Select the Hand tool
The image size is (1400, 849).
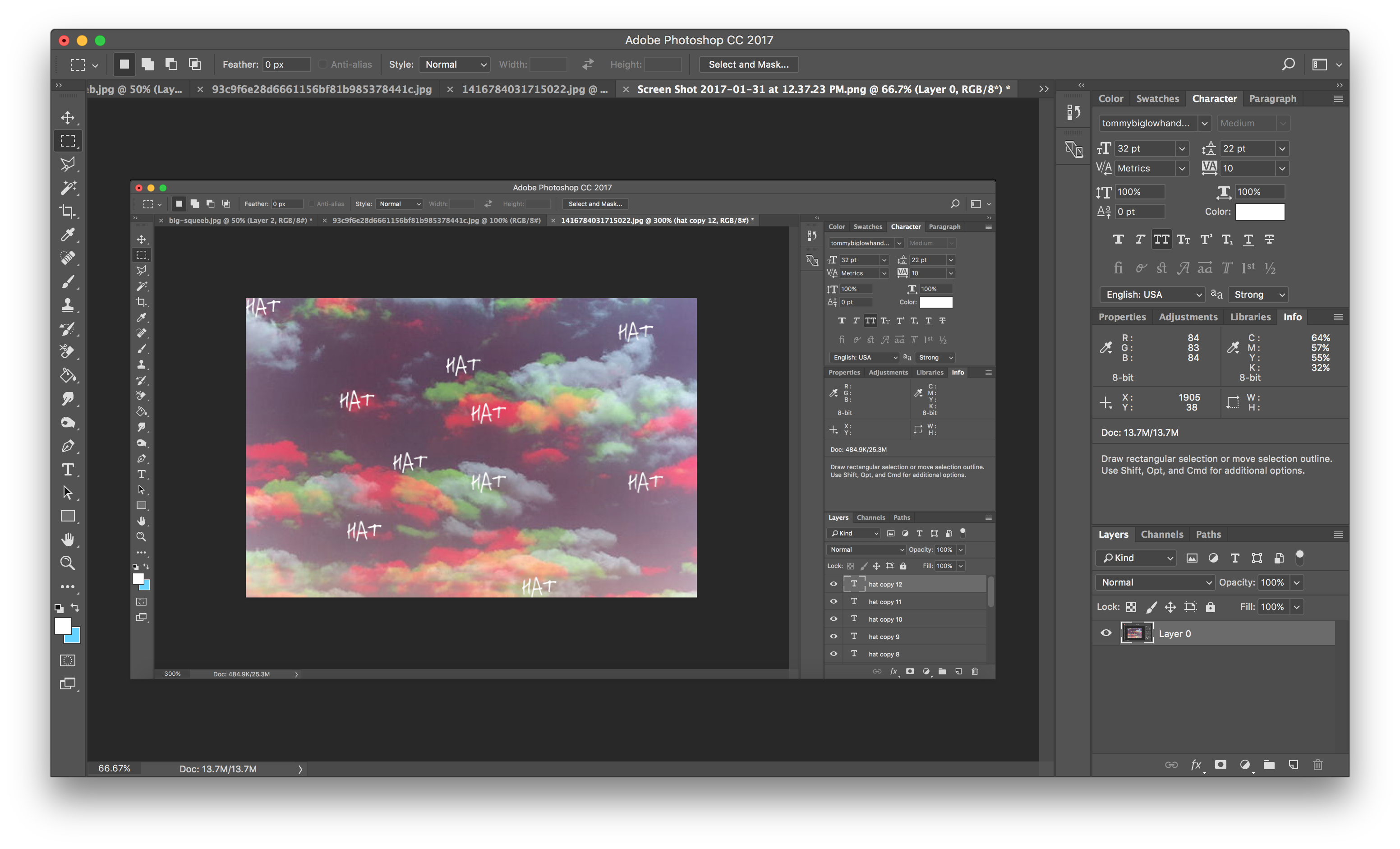tap(68, 539)
